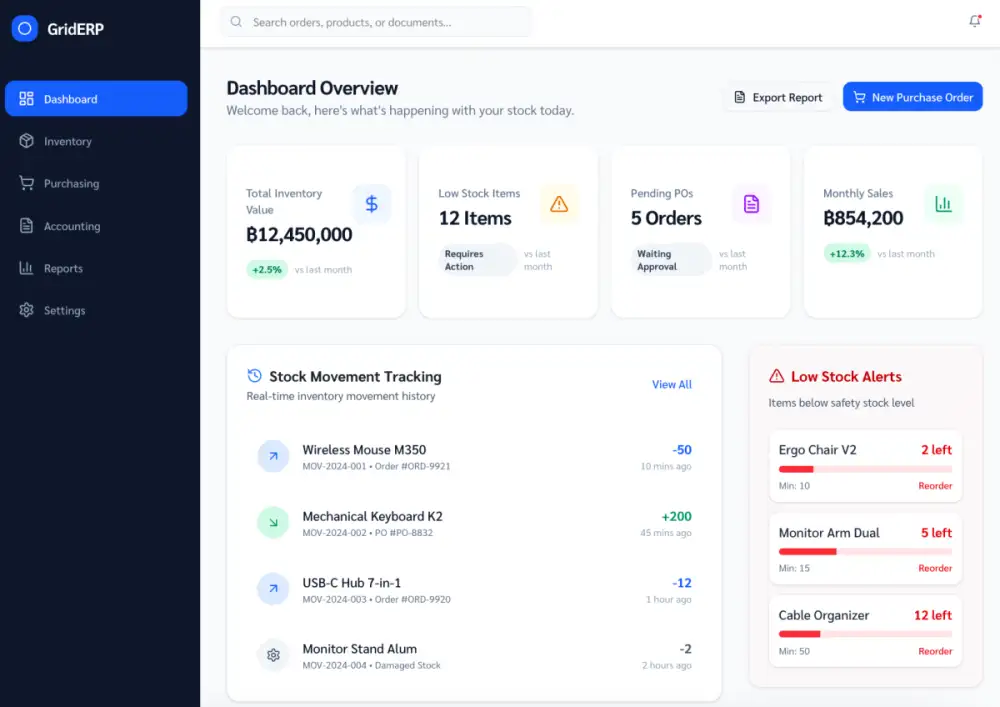Click the search orders input field

(x=375, y=21)
